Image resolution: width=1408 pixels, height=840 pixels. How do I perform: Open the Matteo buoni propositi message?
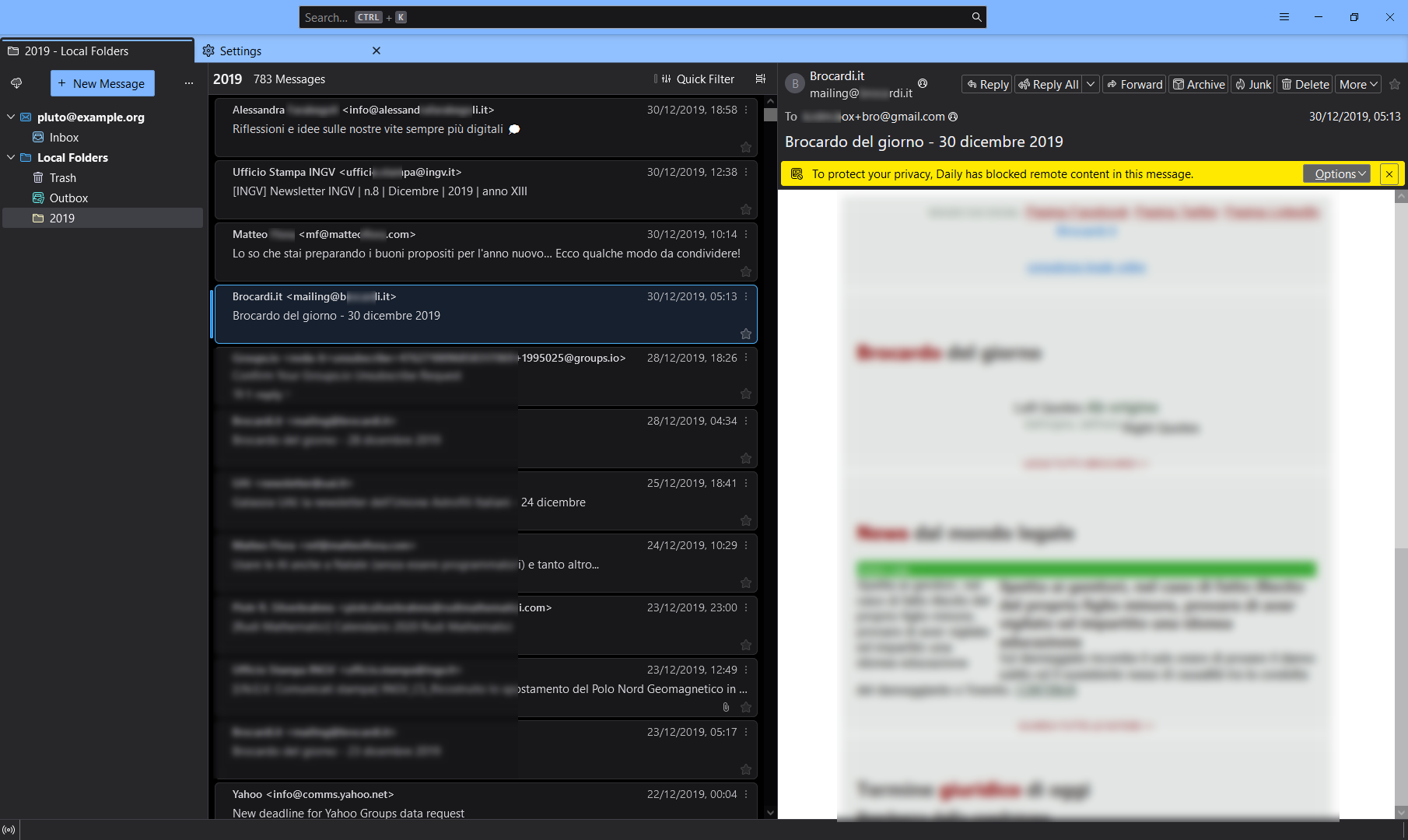(485, 252)
